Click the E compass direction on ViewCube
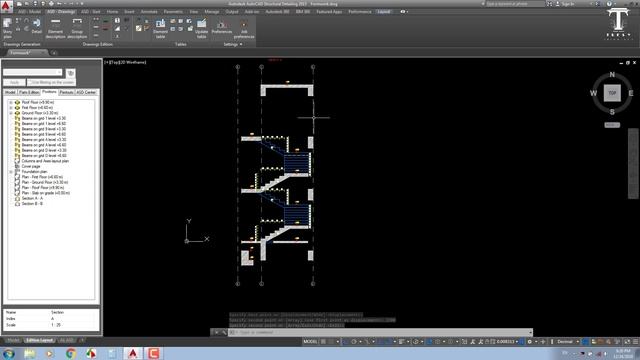The width and height of the screenshot is (640, 360). tap(631, 93)
